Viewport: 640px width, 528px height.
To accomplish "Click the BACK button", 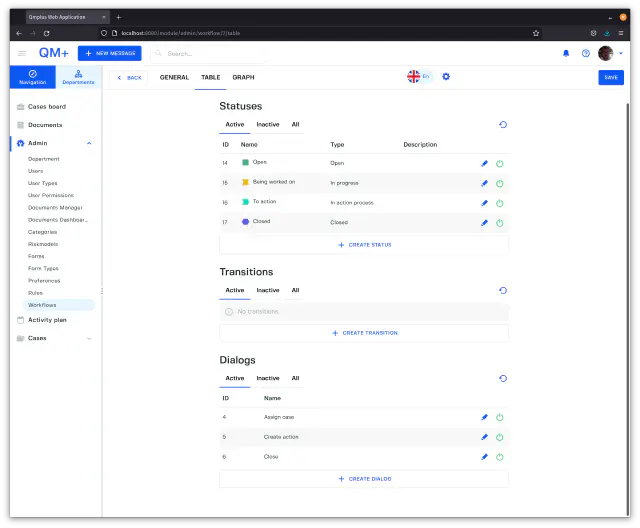I will coord(129,78).
